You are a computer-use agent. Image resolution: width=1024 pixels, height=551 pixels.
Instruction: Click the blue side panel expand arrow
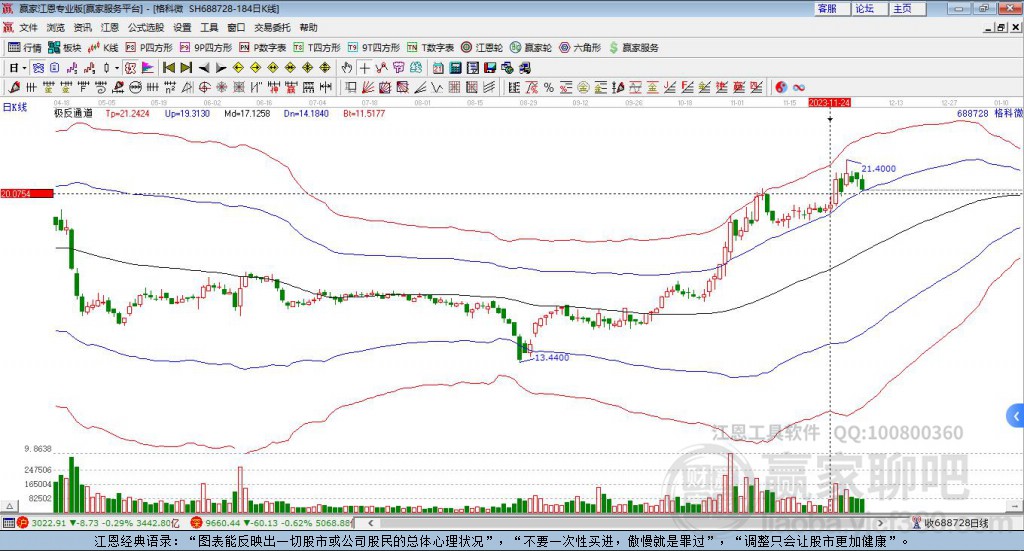point(1016,416)
